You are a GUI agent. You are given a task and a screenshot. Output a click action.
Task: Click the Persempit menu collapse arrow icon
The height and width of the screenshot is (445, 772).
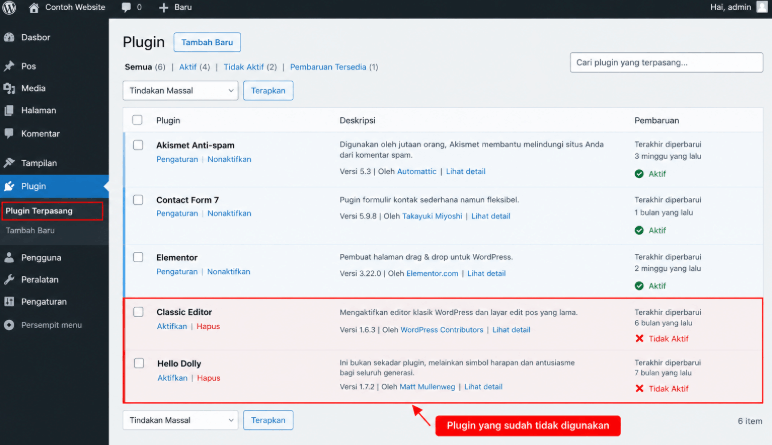pos(9,325)
